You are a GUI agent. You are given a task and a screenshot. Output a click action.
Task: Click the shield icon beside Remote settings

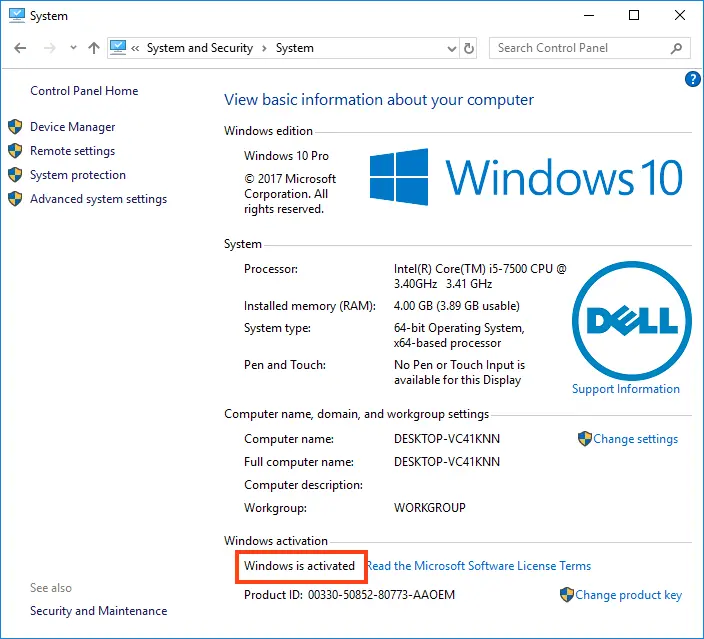pyautogui.click(x=15, y=151)
